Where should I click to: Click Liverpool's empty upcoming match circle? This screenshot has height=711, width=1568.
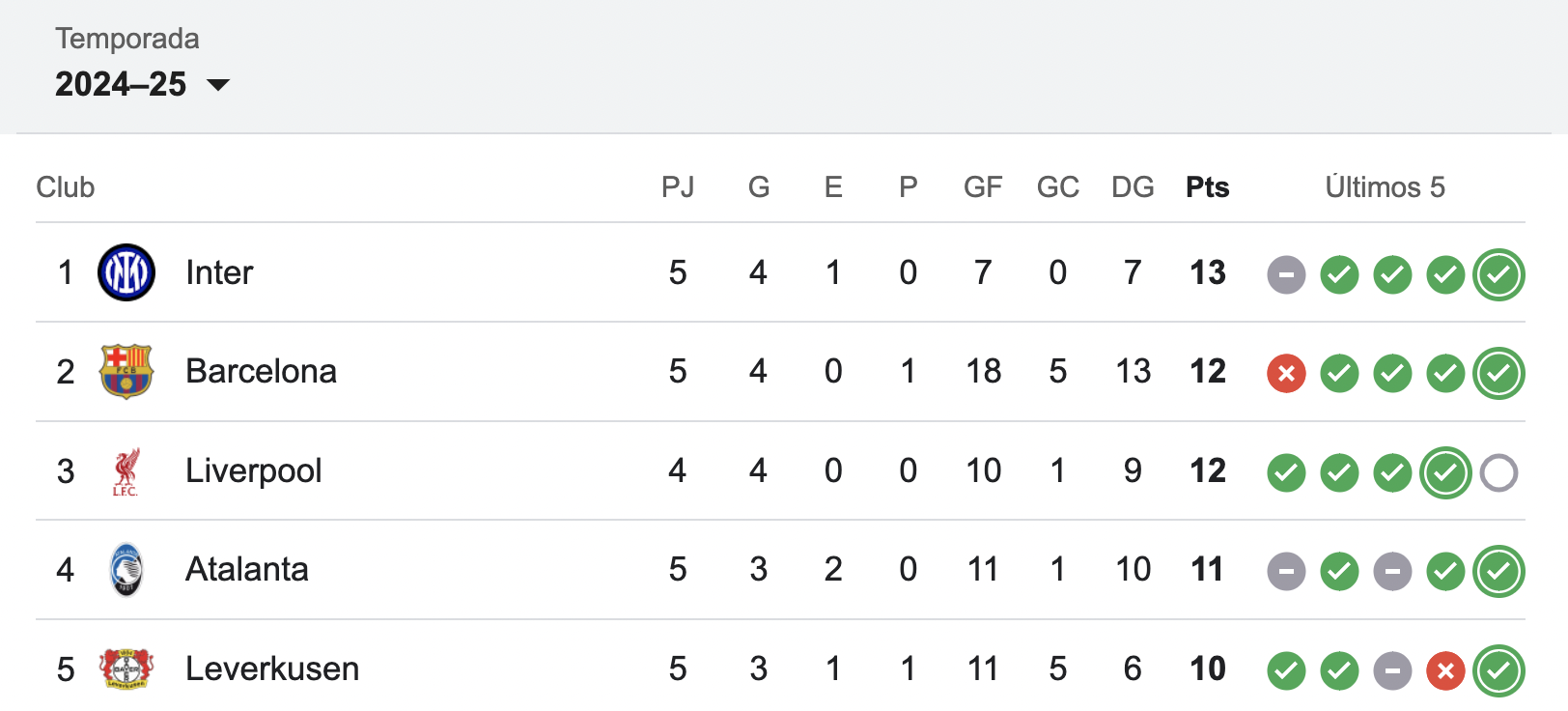(x=1498, y=473)
